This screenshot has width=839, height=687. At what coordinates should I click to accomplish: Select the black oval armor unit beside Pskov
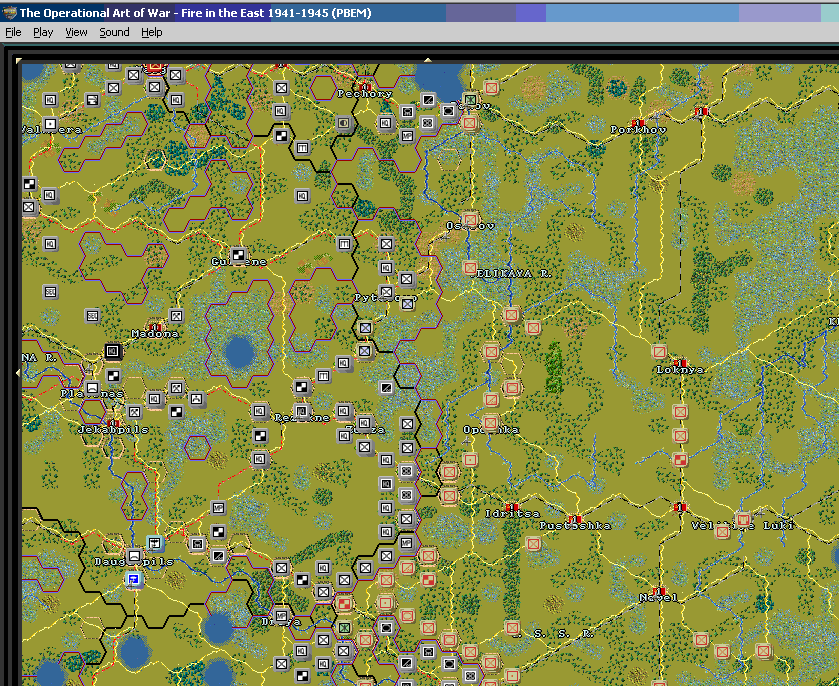point(448,111)
